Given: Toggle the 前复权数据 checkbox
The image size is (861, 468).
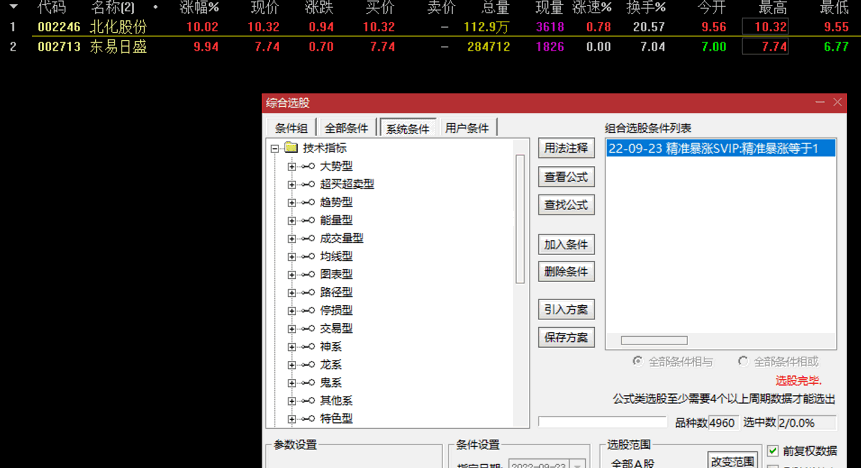Looking at the screenshot, I should click(773, 451).
